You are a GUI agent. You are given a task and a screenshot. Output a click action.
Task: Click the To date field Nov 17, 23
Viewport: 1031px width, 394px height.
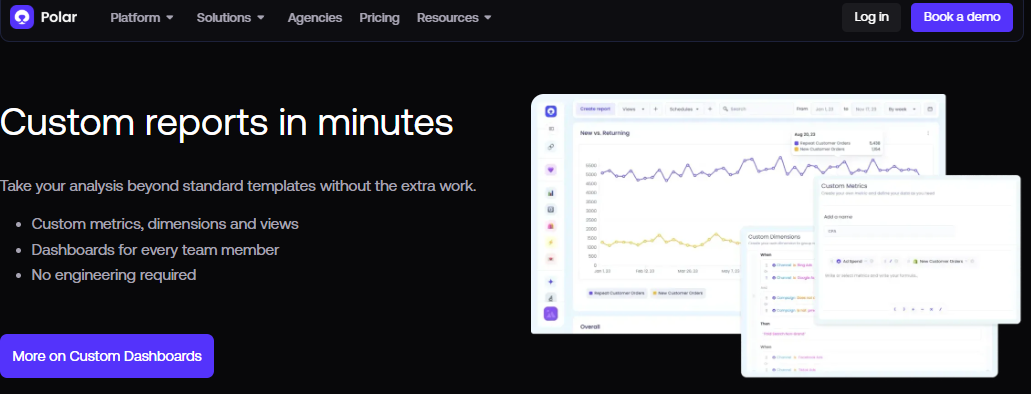coord(866,109)
